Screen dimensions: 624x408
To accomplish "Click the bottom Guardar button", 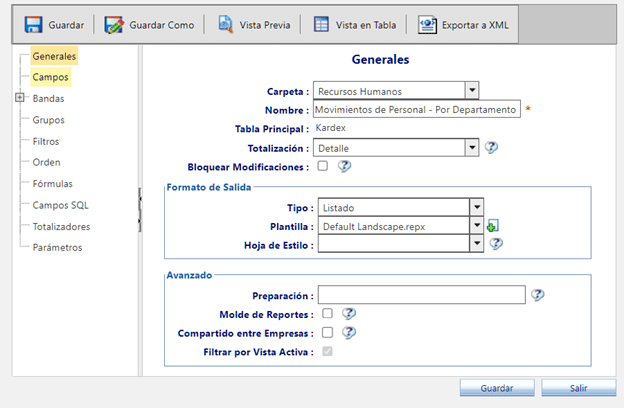I will (497, 388).
